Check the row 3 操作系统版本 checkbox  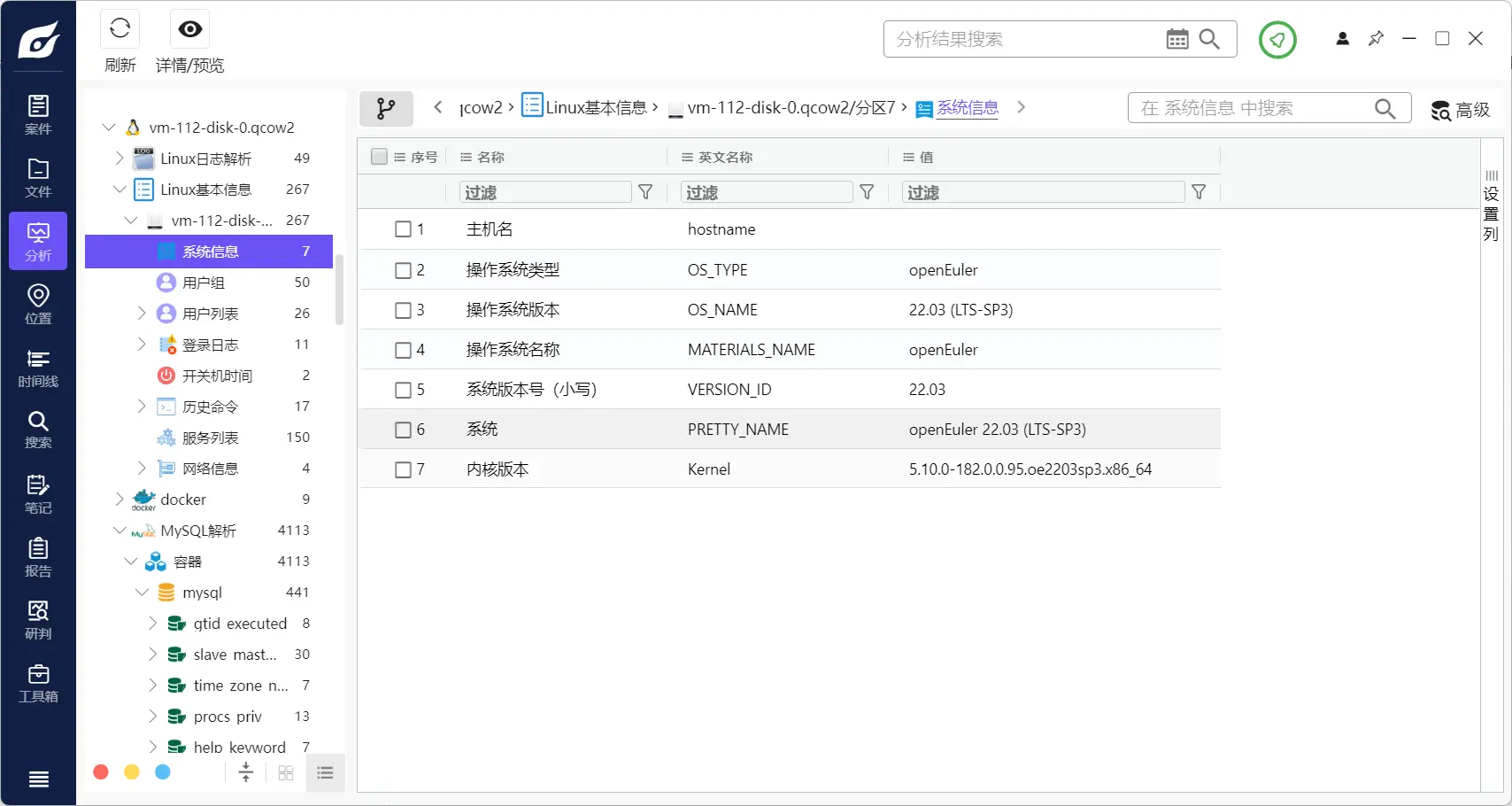tap(403, 310)
